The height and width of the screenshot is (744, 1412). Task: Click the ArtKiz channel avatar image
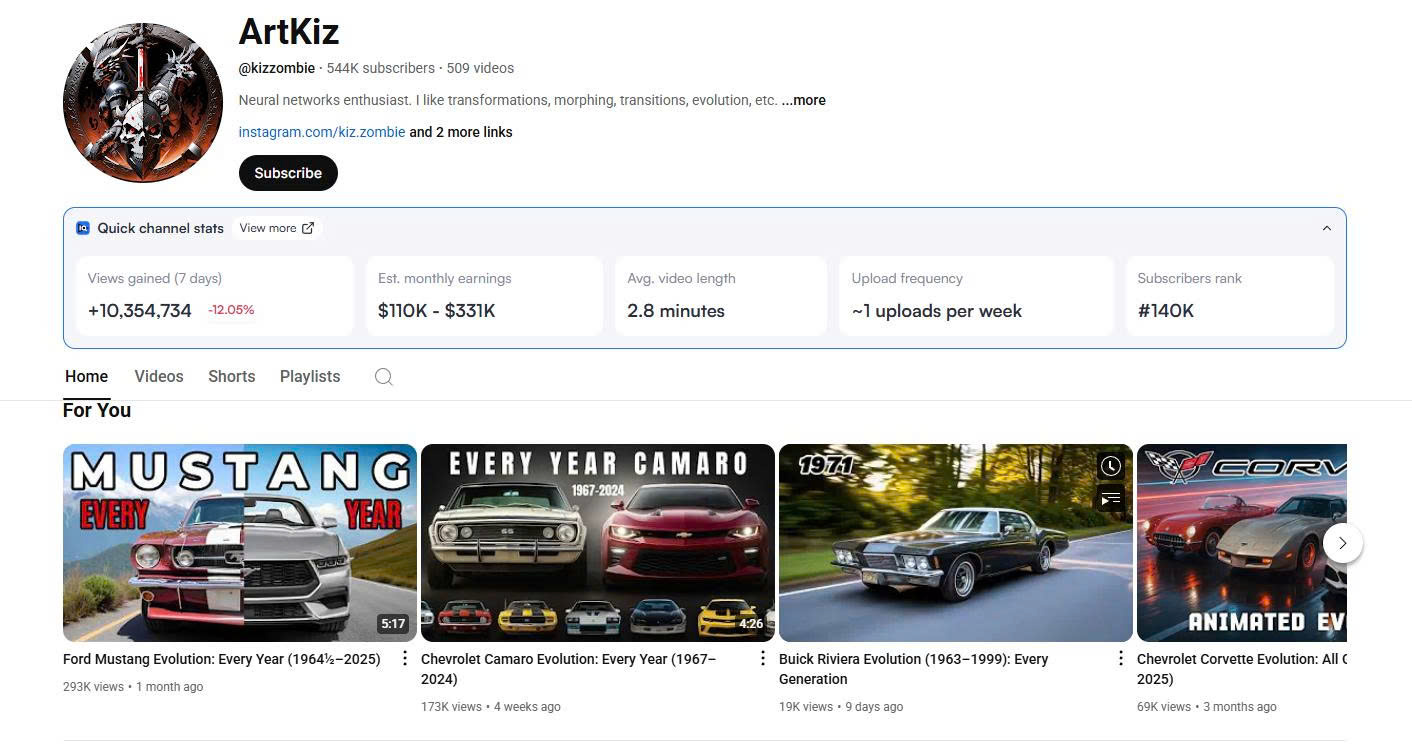coord(142,103)
